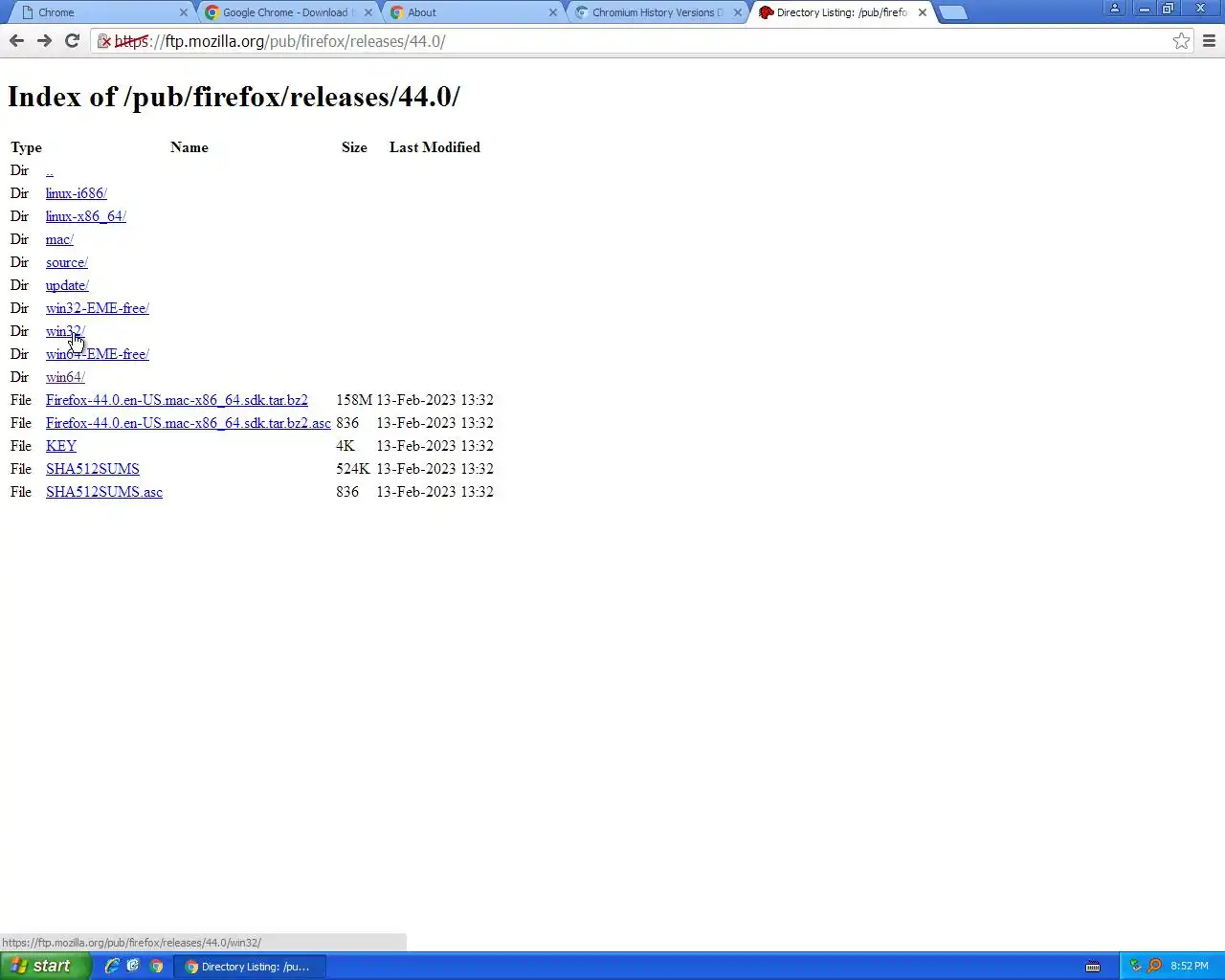The image size is (1225, 980).
Task: Open the mac/ directory
Action: click(x=59, y=239)
